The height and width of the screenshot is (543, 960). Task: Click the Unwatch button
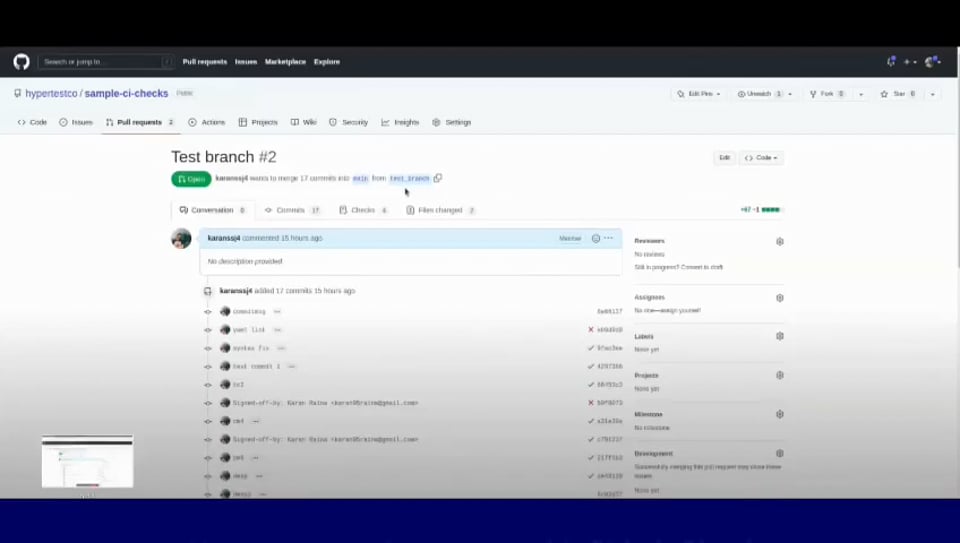pyautogui.click(x=760, y=94)
